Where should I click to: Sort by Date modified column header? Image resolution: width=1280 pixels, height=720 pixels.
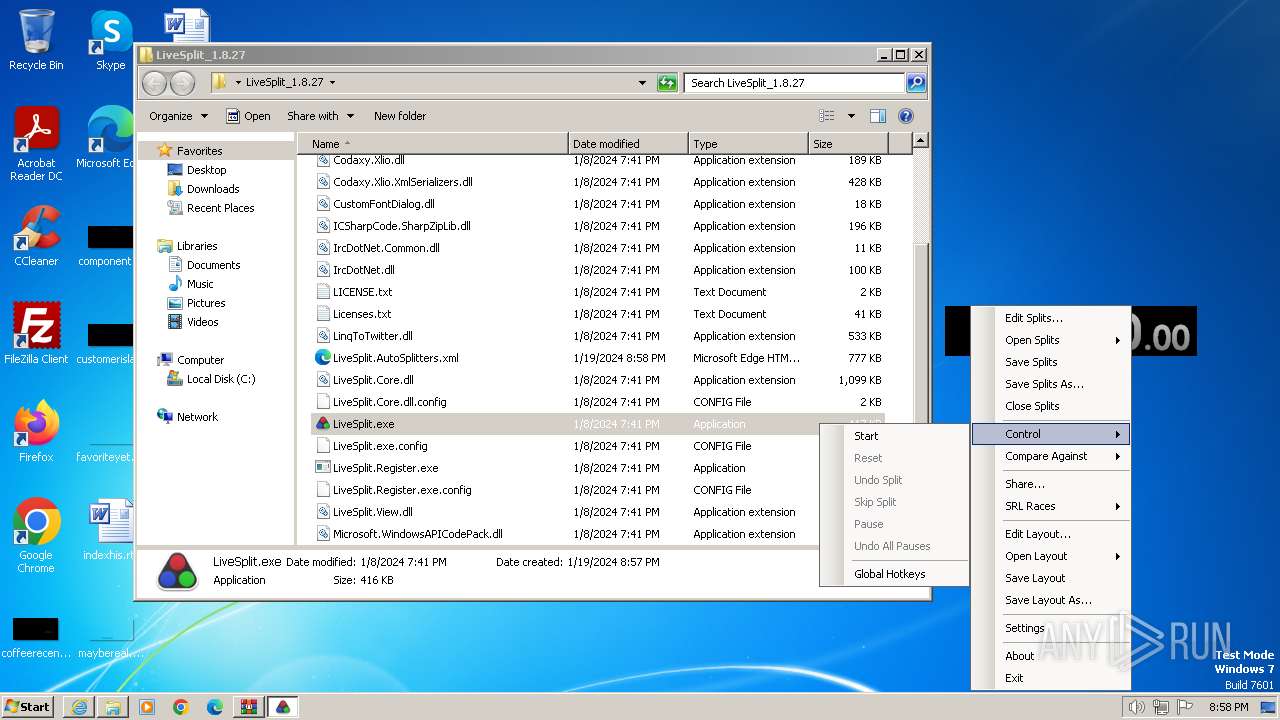point(628,144)
